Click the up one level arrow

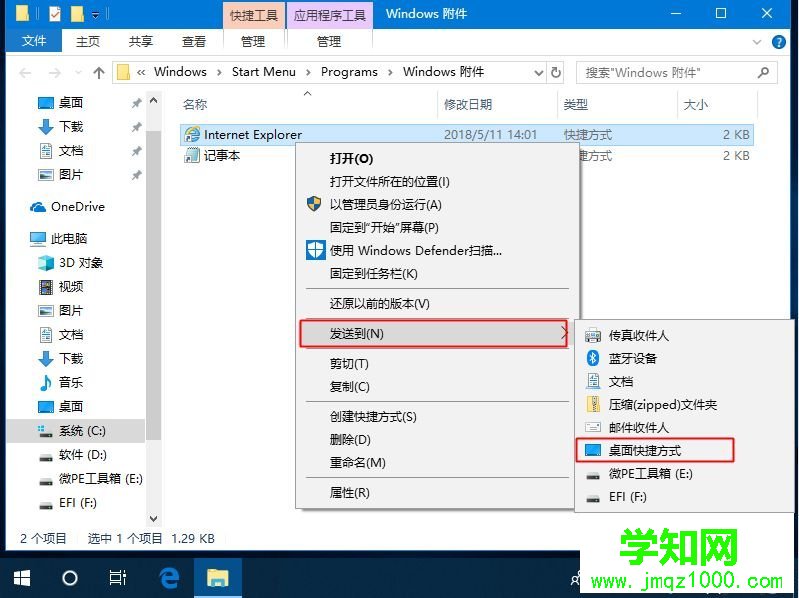pos(99,73)
